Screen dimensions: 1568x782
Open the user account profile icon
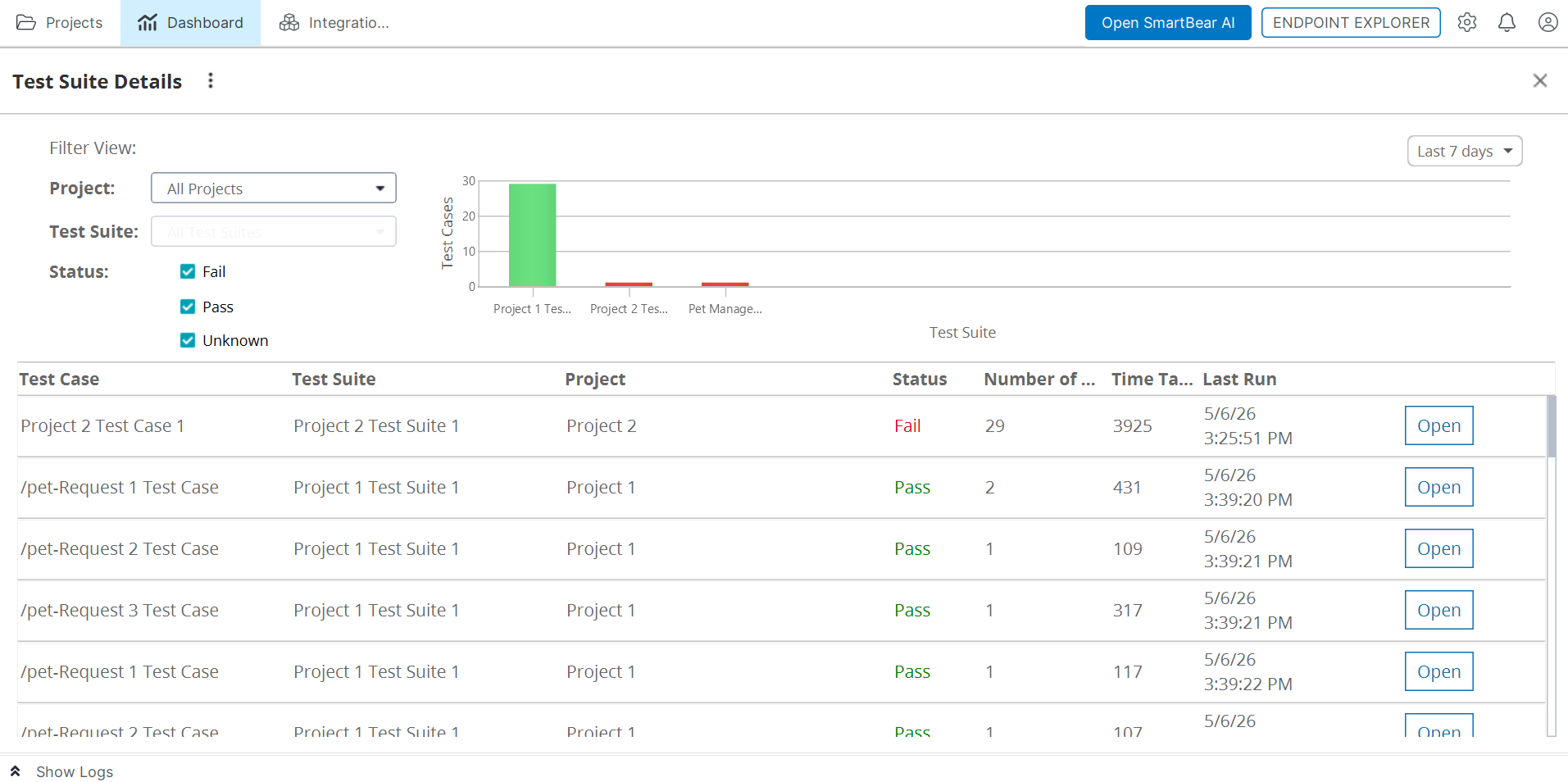click(x=1548, y=23)
